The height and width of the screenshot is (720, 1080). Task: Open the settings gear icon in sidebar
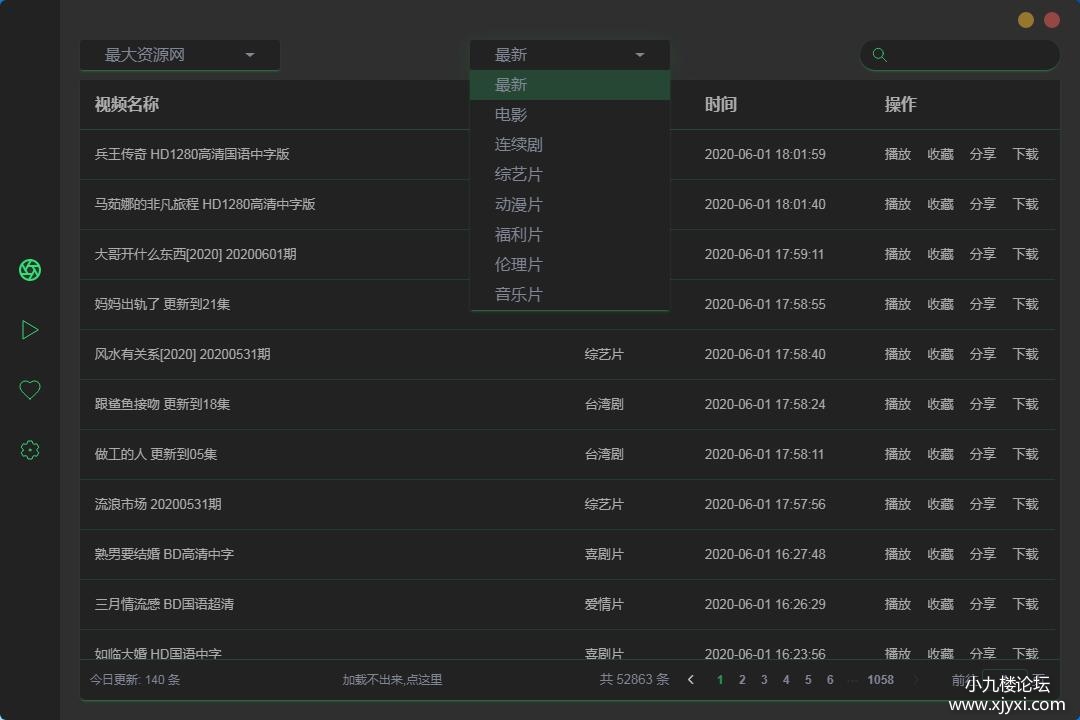pos(30,450)
